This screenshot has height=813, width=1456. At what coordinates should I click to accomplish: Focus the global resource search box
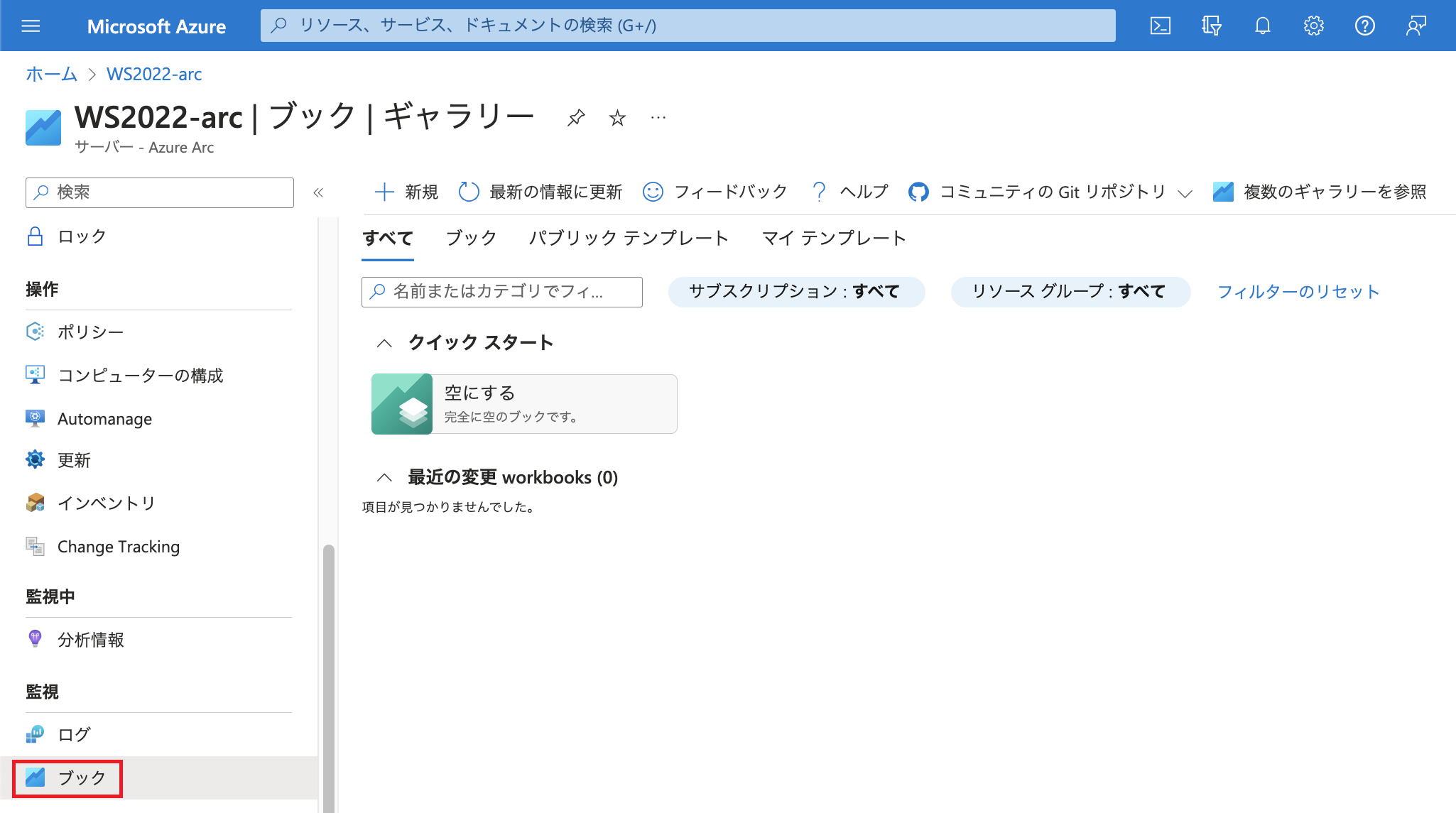click(x=688, y=26)
